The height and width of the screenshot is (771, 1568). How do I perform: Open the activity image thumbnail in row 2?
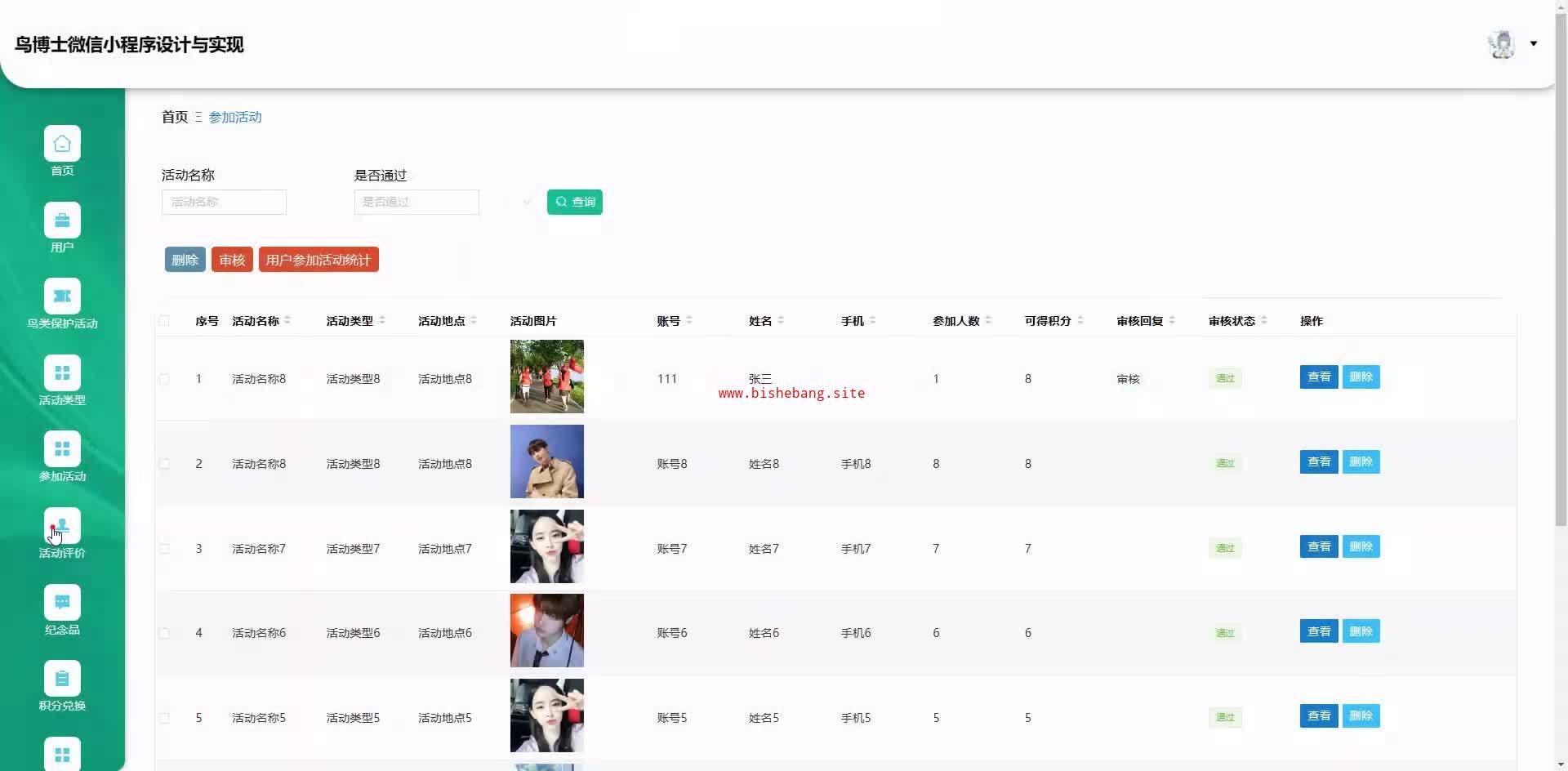(547, 461)
